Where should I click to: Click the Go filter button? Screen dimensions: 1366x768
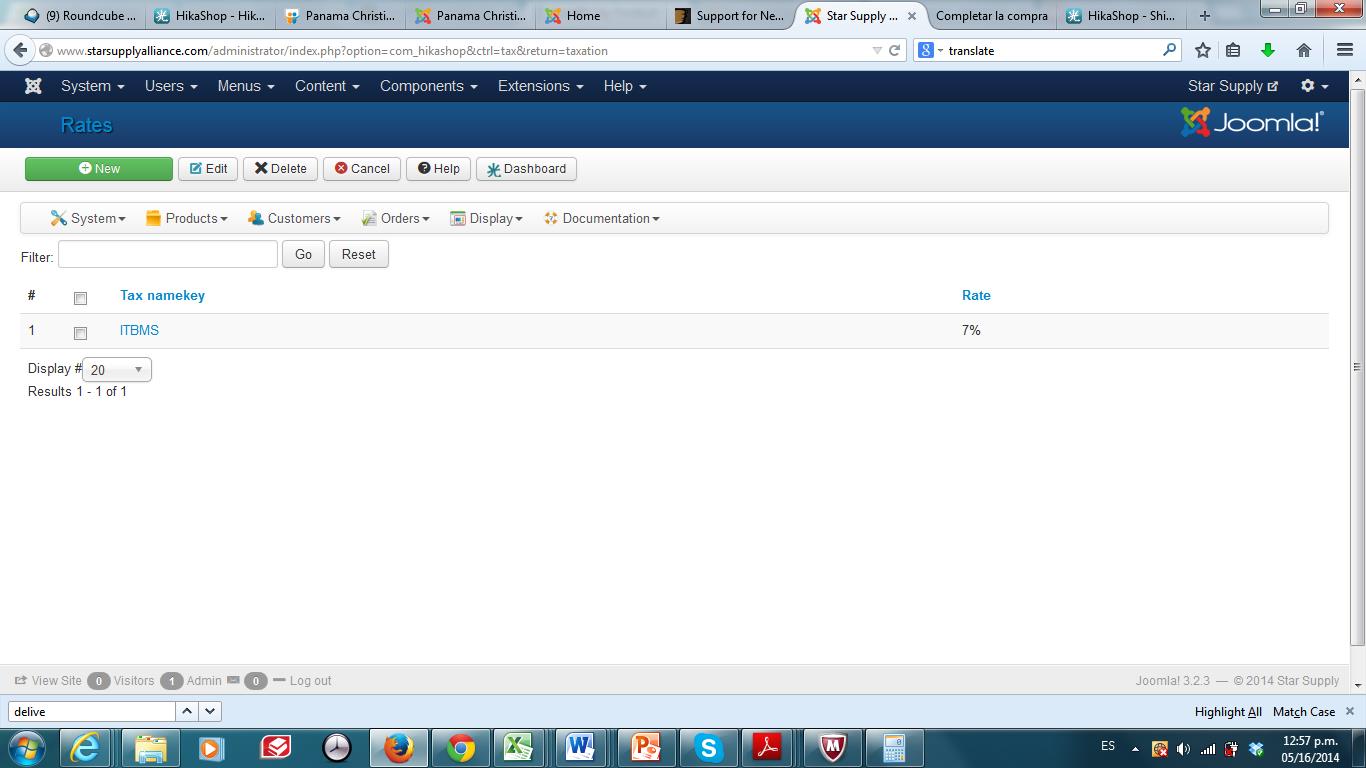[303, 254]
